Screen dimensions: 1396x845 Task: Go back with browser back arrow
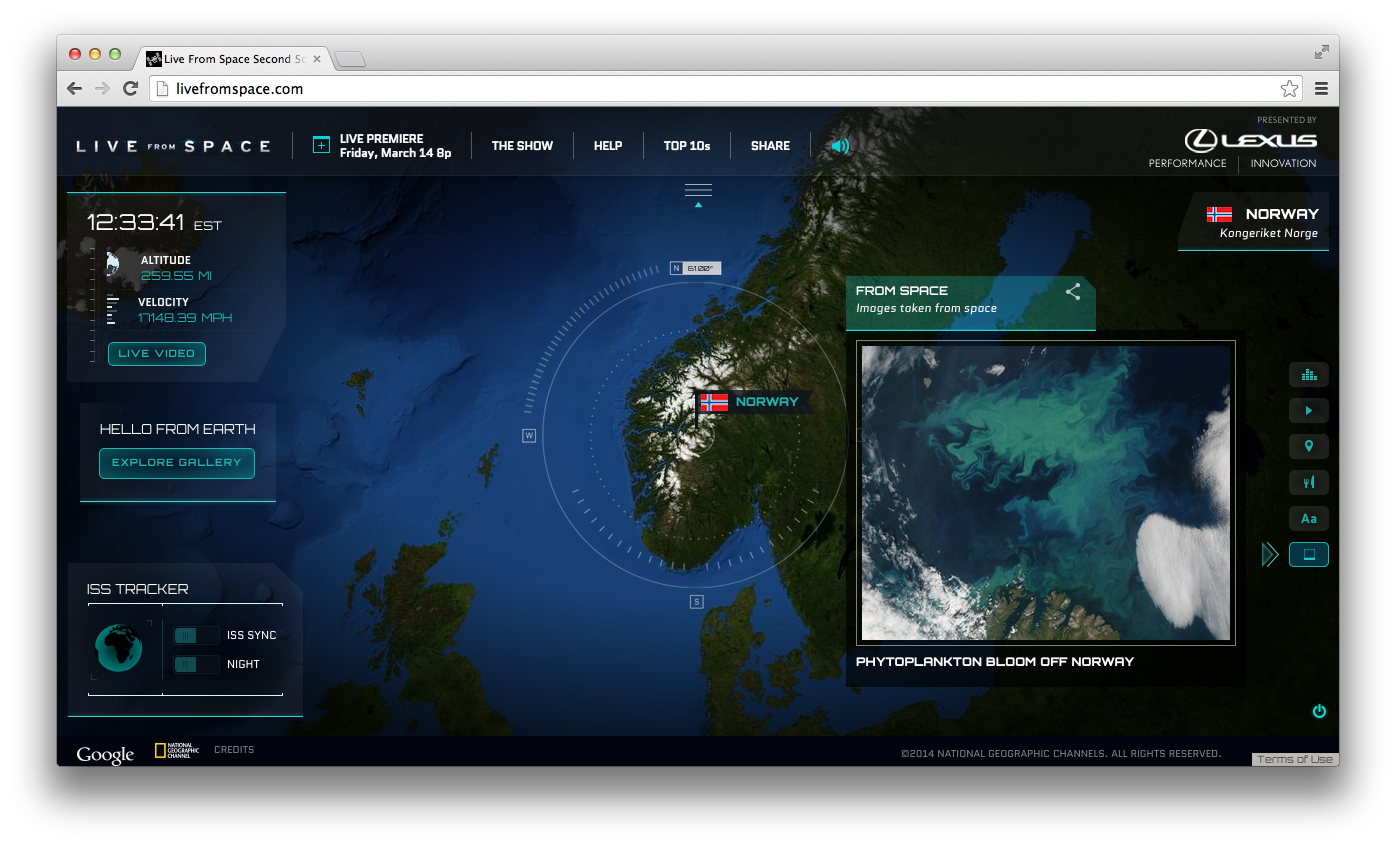[75, 89]
